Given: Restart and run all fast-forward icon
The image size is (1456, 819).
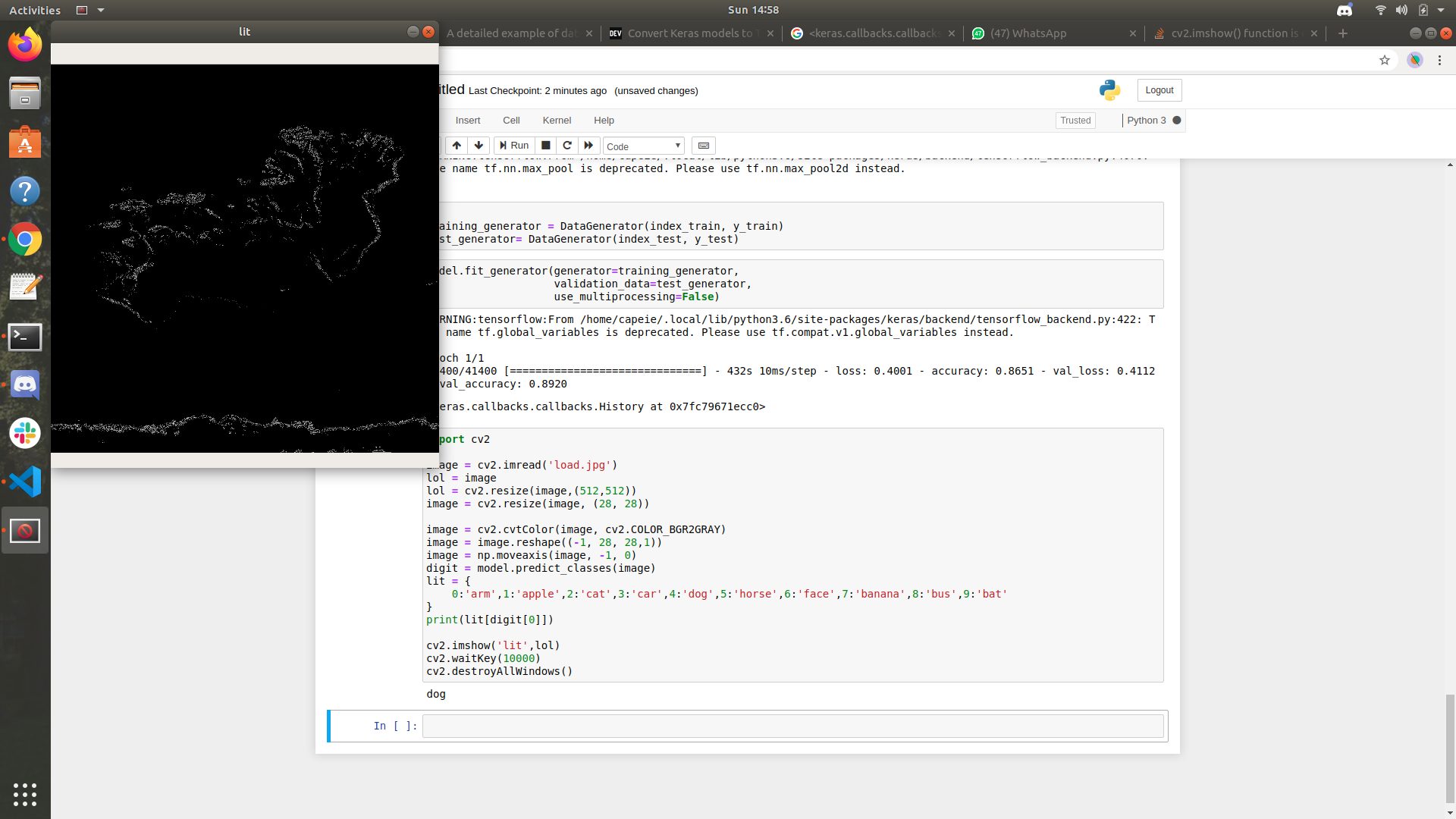Looking at the screenshot, I should pos(588,146).
